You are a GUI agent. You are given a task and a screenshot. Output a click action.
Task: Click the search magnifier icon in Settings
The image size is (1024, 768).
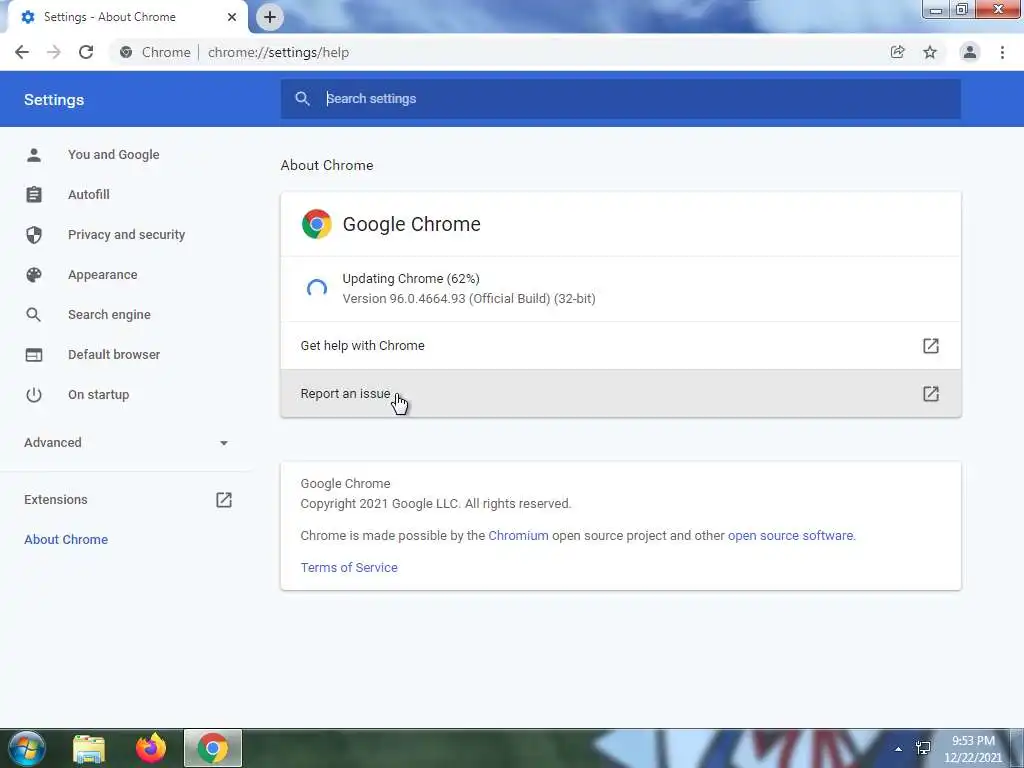[302, 99]
